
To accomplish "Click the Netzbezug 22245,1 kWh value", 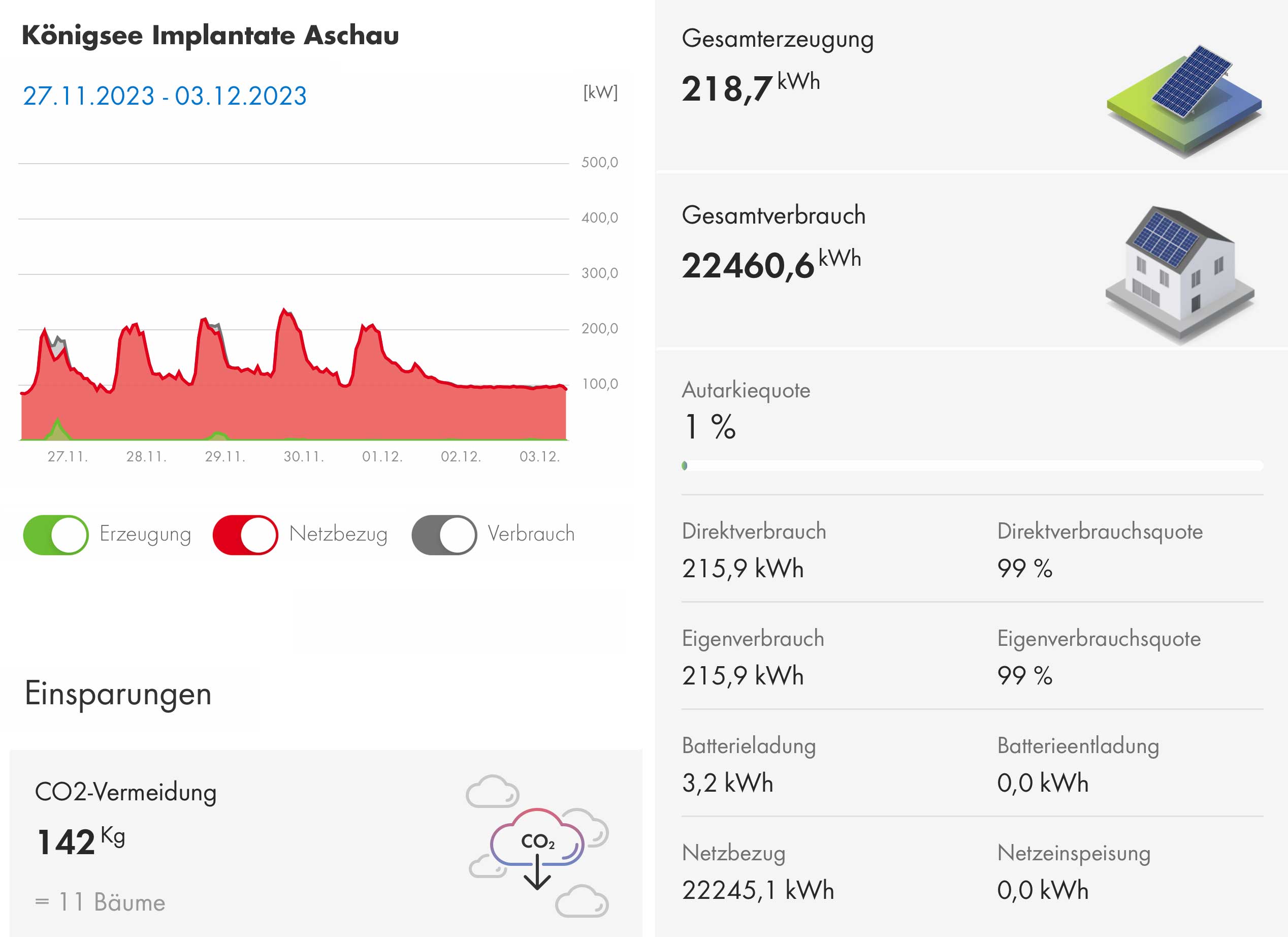I will pyautogui.click(x=758, y=890).
